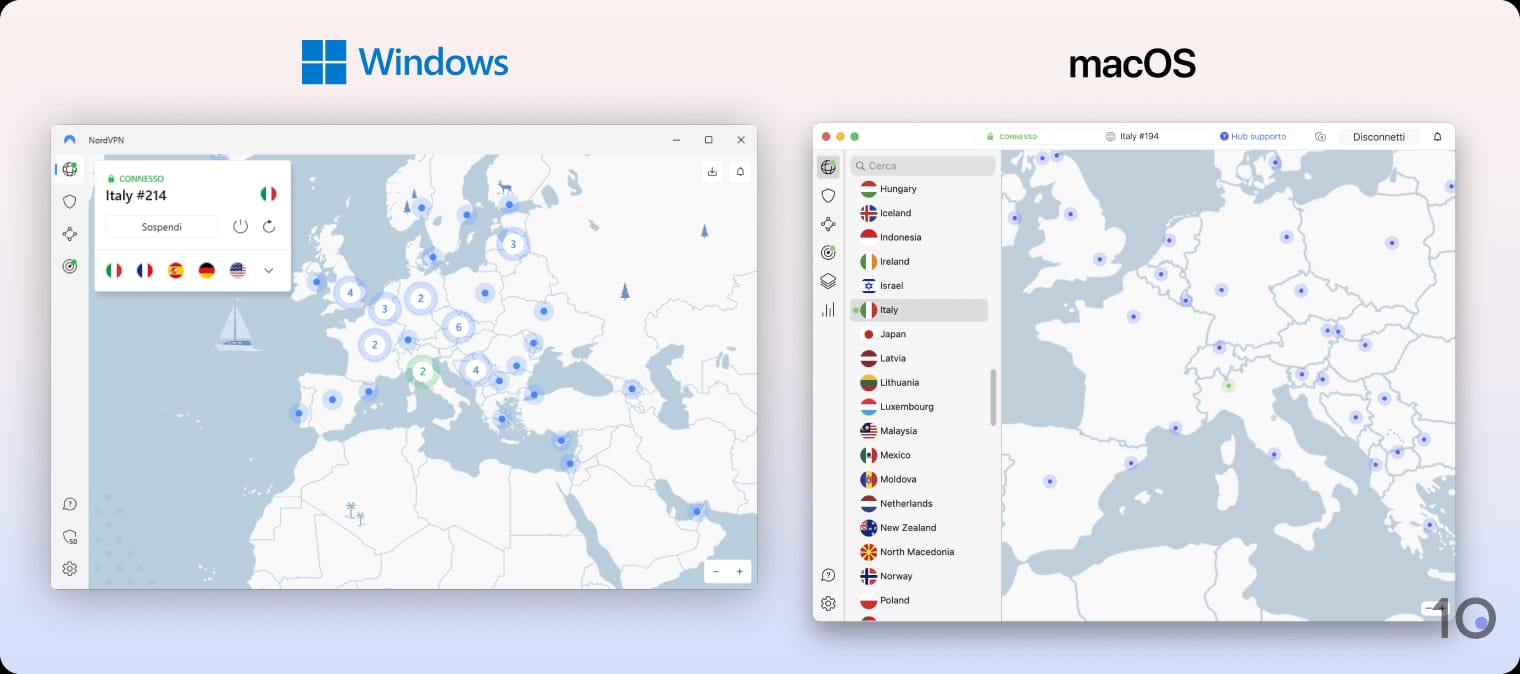Select Malaysia in the country list
The width and height of the screenshot is (1520, 674).
(919, 431)
